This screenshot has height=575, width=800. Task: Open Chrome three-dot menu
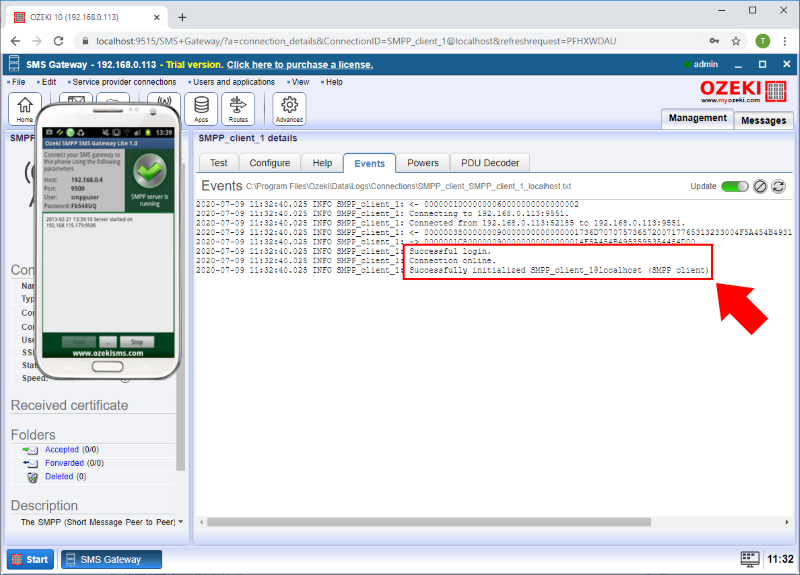coord(785,41)
